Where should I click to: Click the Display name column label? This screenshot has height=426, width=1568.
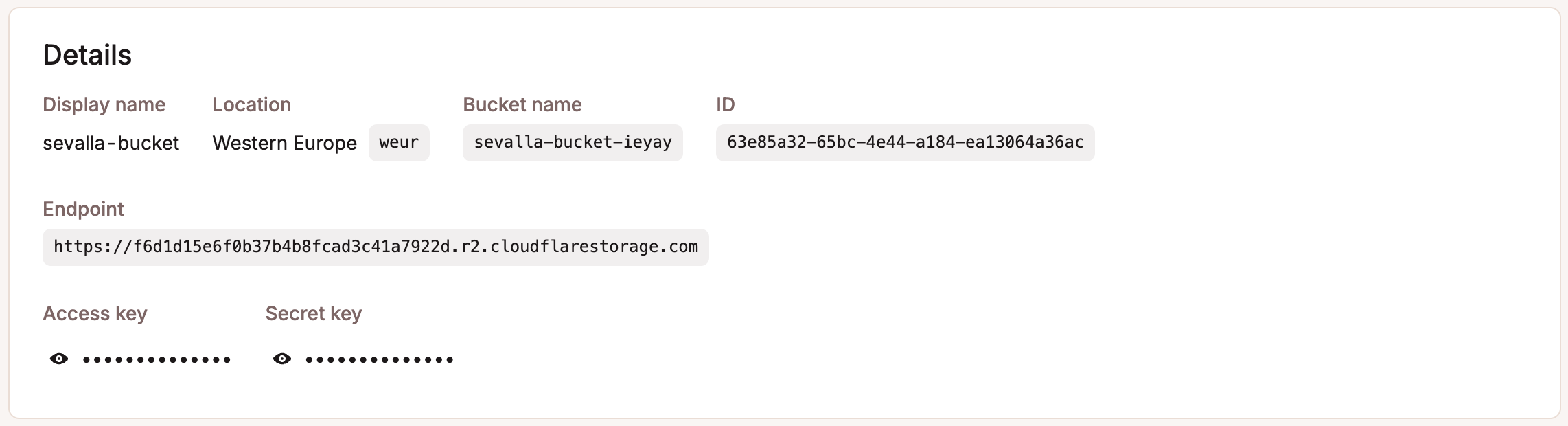104,104
